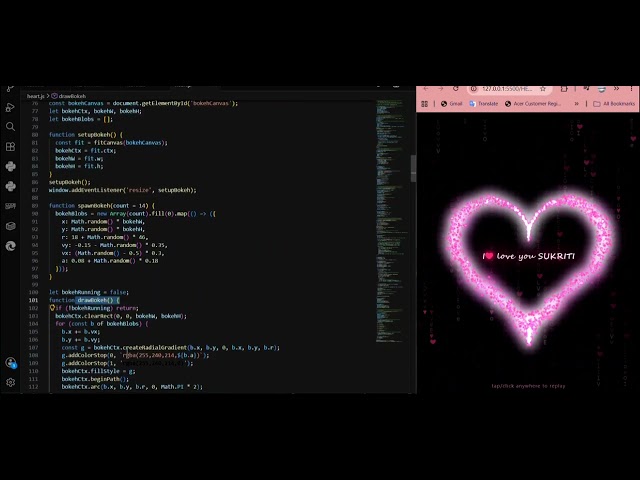Click the 'I love you SUKRITI' message
The height and width of the screenshot is (480, 640).
click(x=529, y=256)
